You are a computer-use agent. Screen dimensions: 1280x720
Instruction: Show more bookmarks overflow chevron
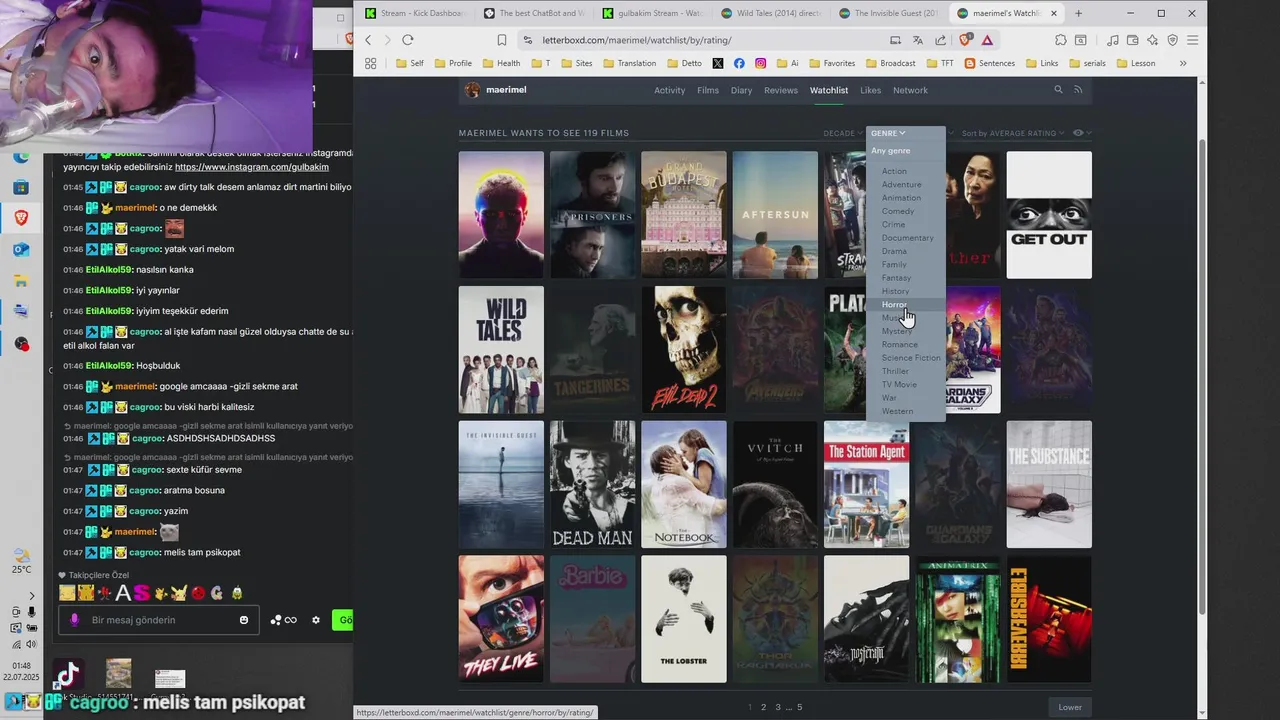[1183, 63]
